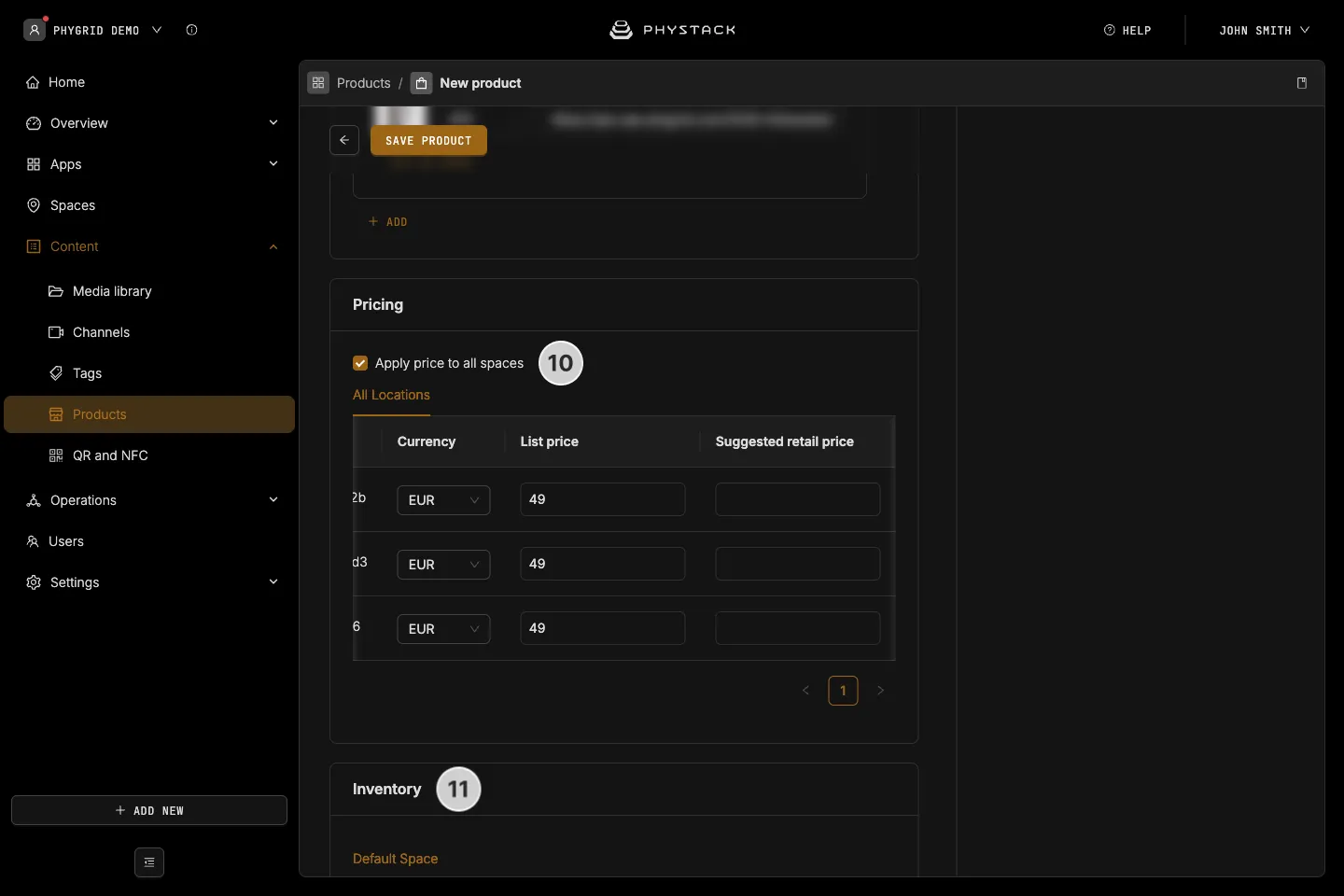Image resolution: width=1344 pixels, height=896 pixels.
Task: Select the All Locations tab
Action: [x=391, y=396]
